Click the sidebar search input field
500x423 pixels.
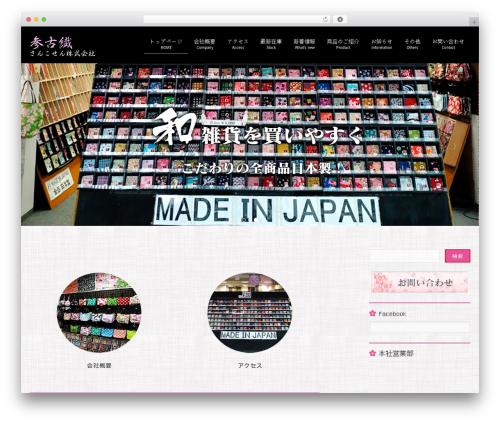404,256
